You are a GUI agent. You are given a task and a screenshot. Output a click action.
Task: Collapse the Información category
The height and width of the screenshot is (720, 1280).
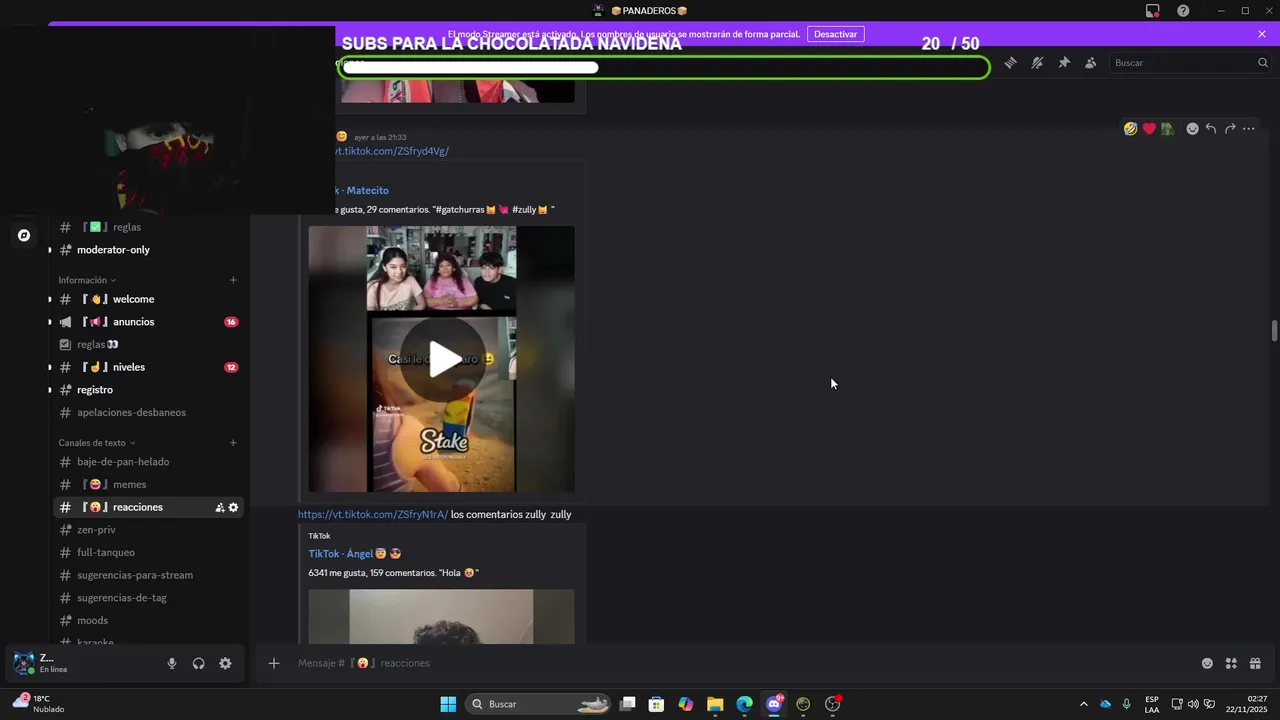[x=87, y=280]
